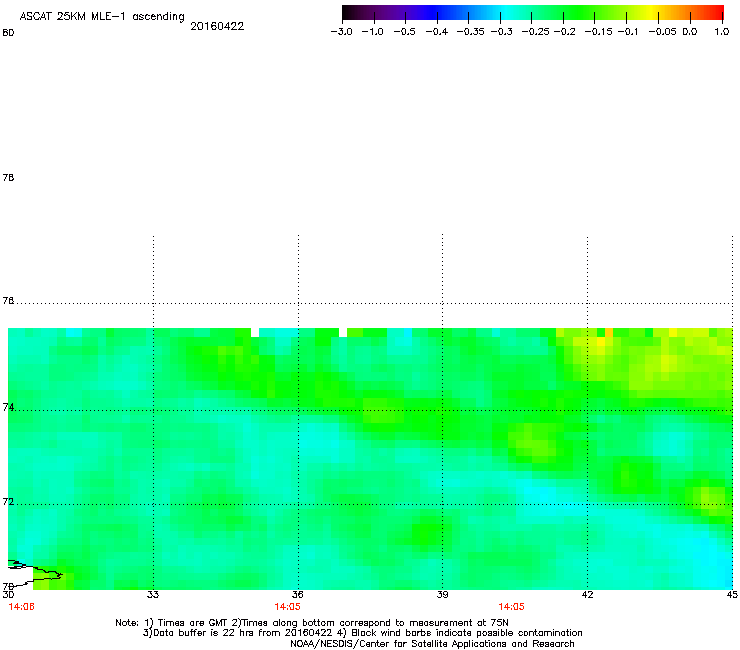Click the -0.15 color scale label
This screenshot has width=740, height=650.
[598, 32]
